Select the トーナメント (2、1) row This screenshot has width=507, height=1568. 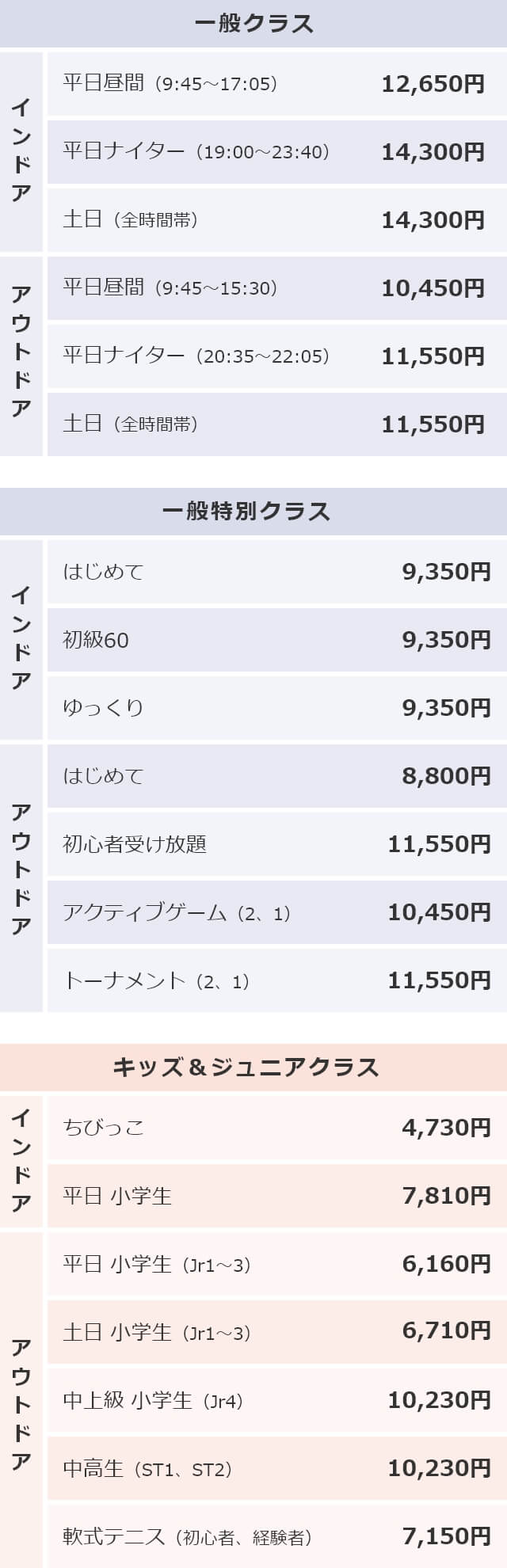pyautogui.click(x=277, y=980)
